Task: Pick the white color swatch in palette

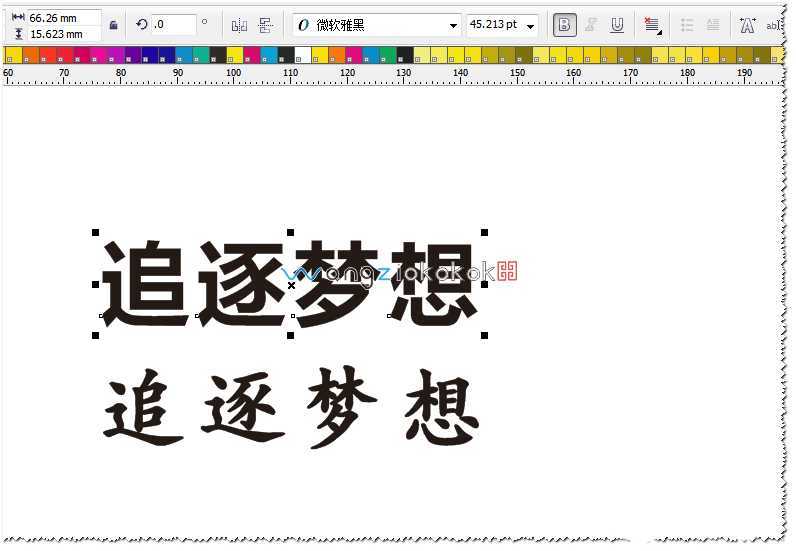Action: pos(303,55)
